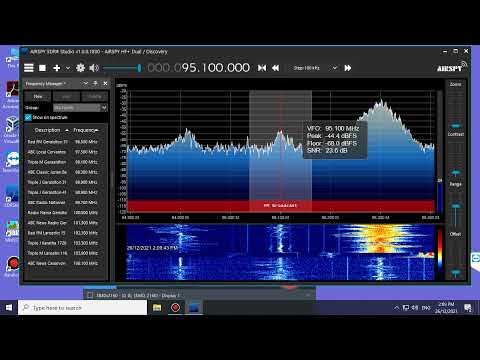Adjust the Range slider thumb
This screenshot has width=480, height=360.
pyautogui.click(x=456, y=206)
